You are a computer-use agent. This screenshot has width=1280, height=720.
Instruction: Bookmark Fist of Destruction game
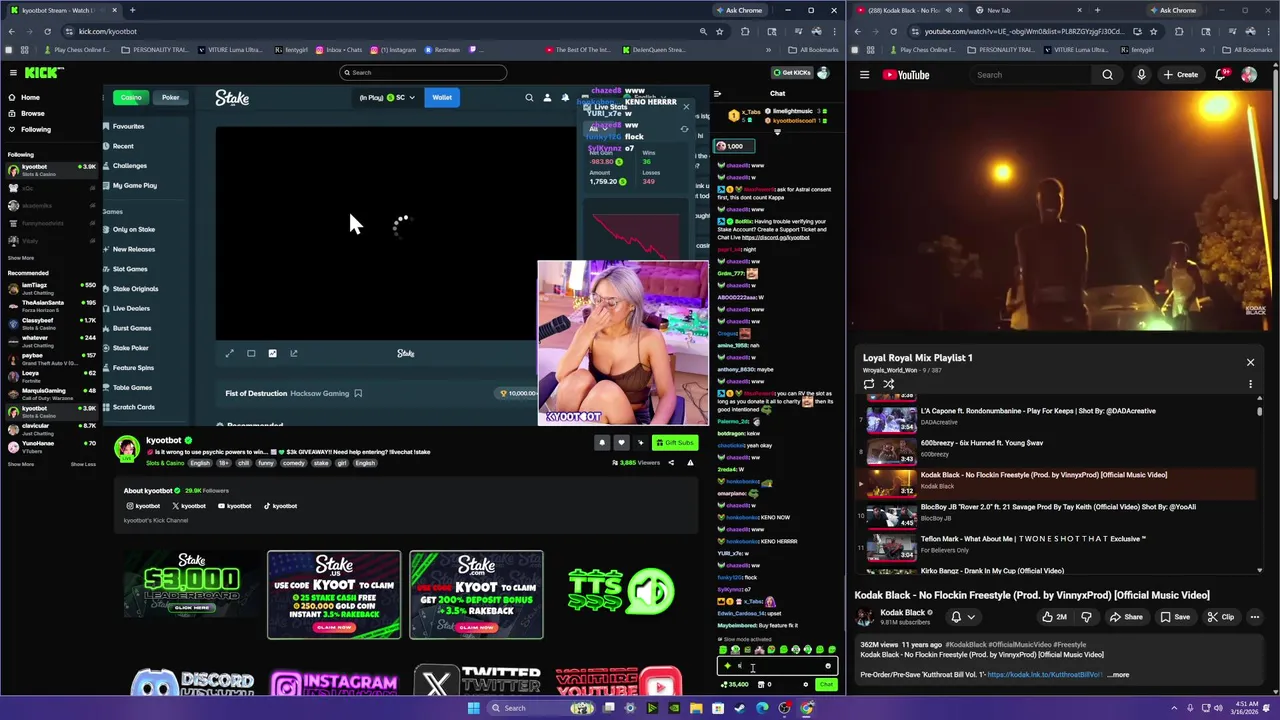pyautogui.click(x=358, y=393)
